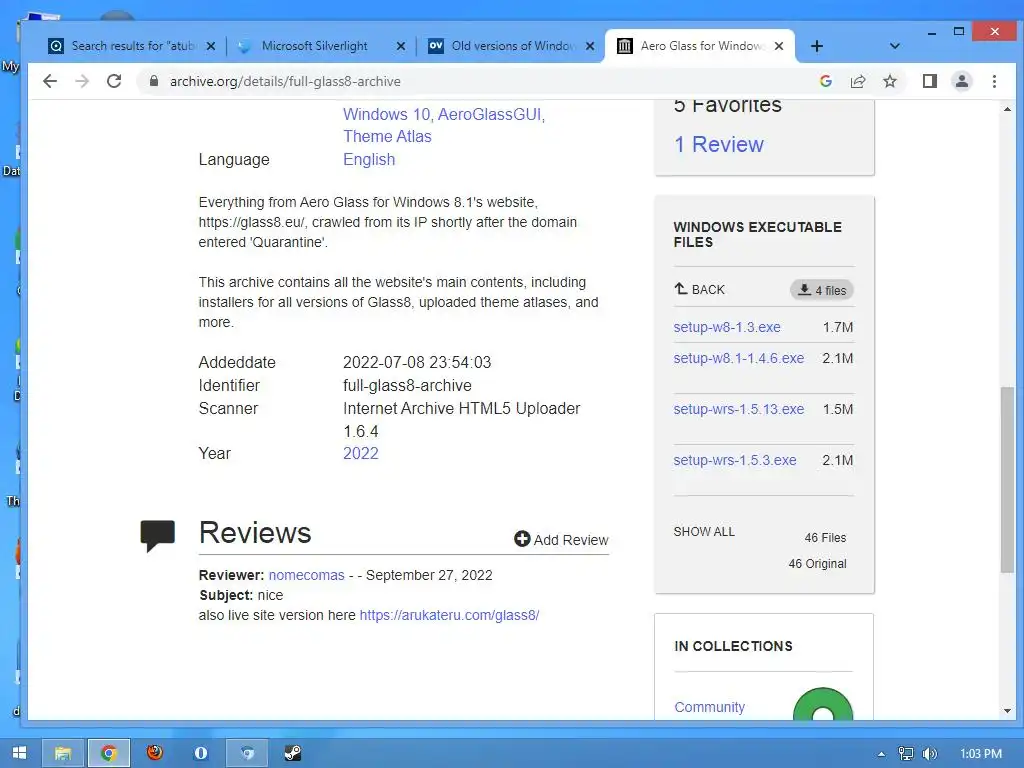This screenshot has height=768, width=1024.
Task: Select the Addeddate value 2022-07-08 23:54:03
Action: coord(417,362)
